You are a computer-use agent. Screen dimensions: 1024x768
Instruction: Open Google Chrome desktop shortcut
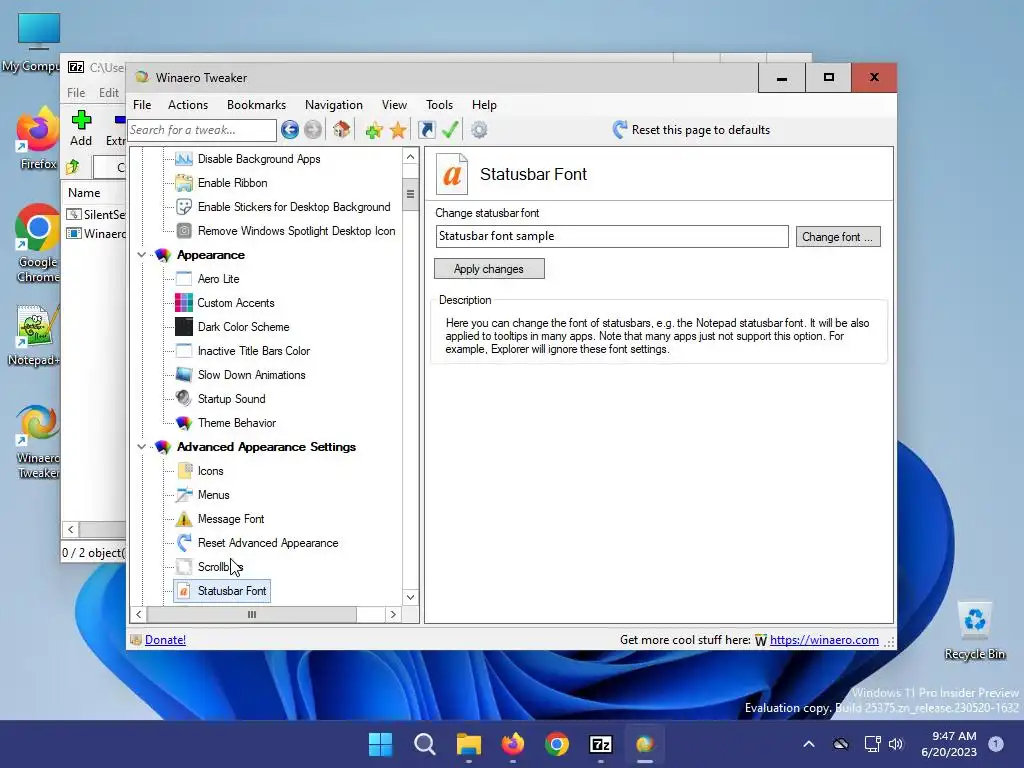coord(37,243)
